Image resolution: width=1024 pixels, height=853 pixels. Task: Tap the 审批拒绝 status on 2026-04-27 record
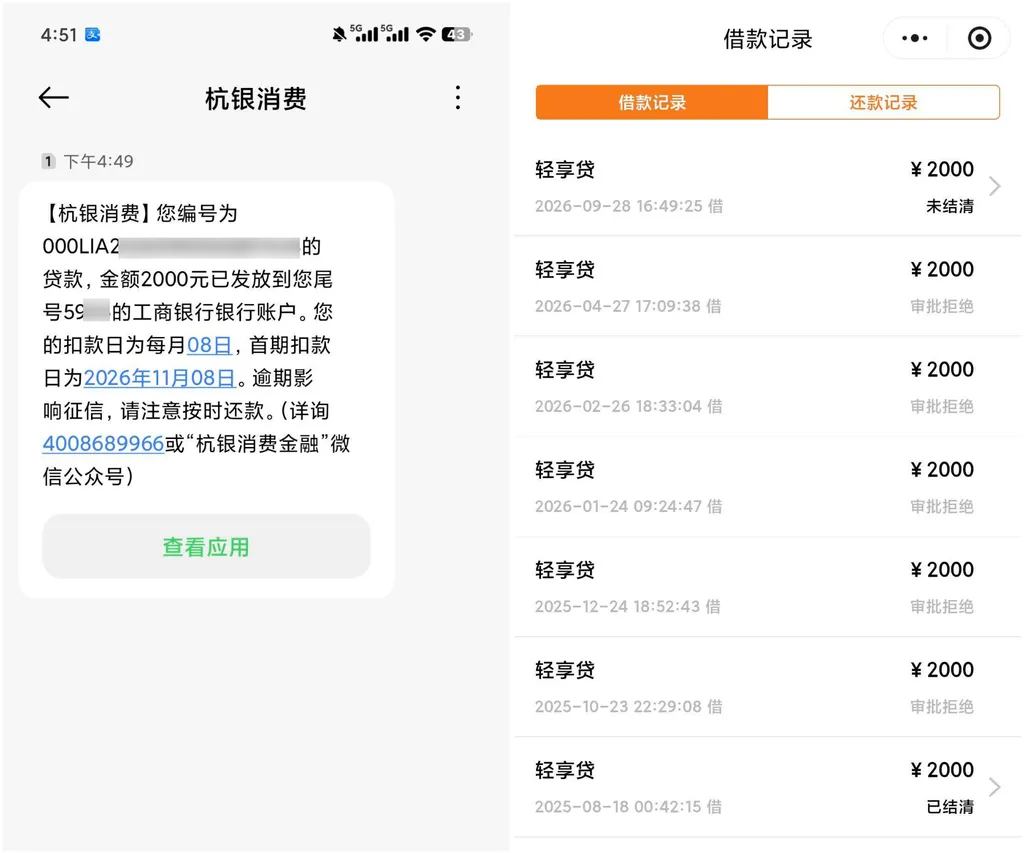pos(942,306)
